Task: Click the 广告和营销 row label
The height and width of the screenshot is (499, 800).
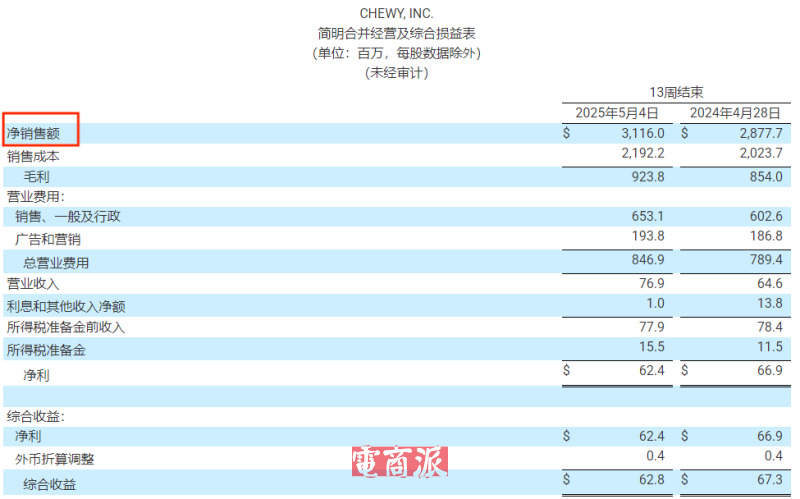Action: 48,240
